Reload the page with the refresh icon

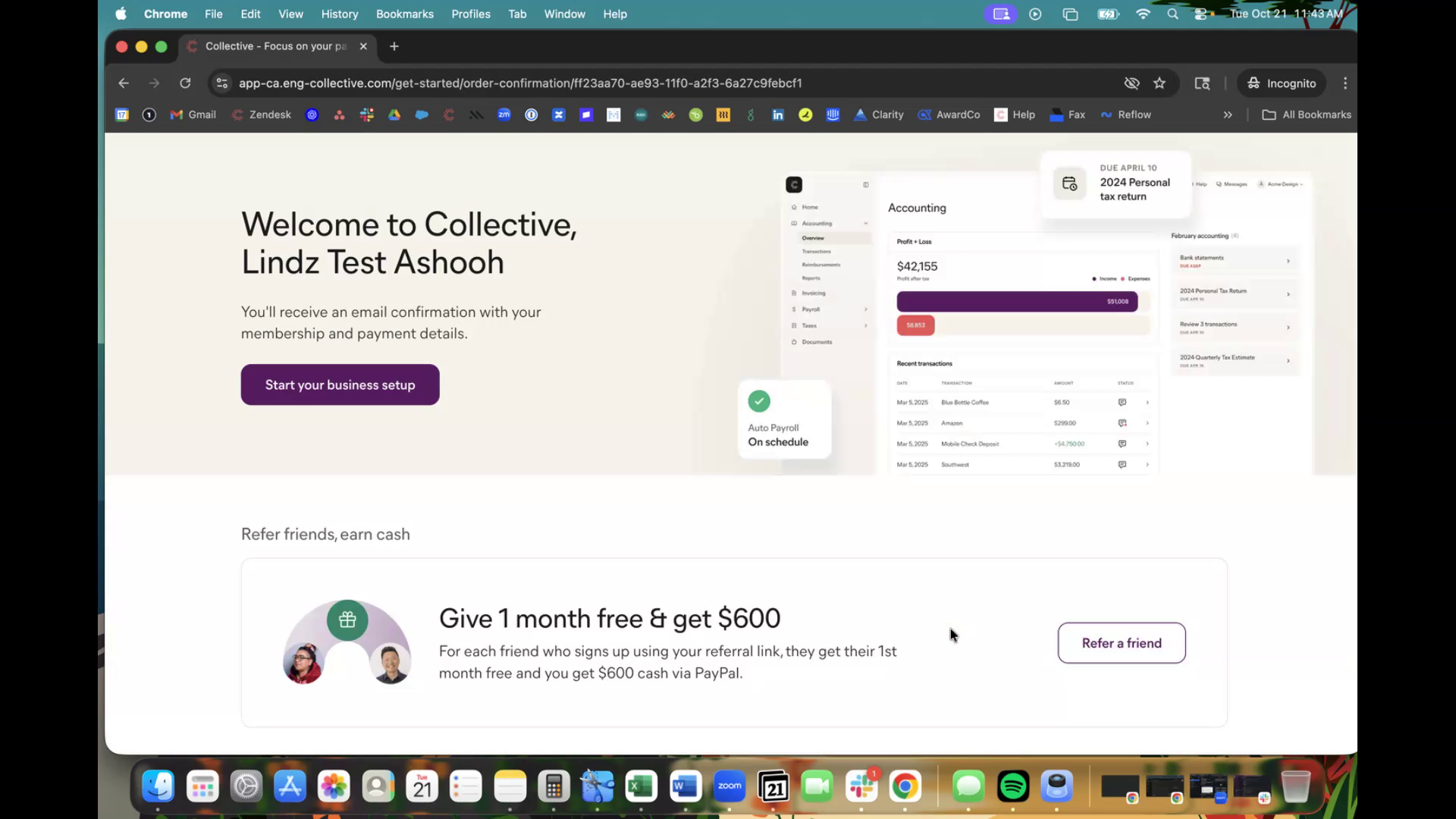coord(185,83)
